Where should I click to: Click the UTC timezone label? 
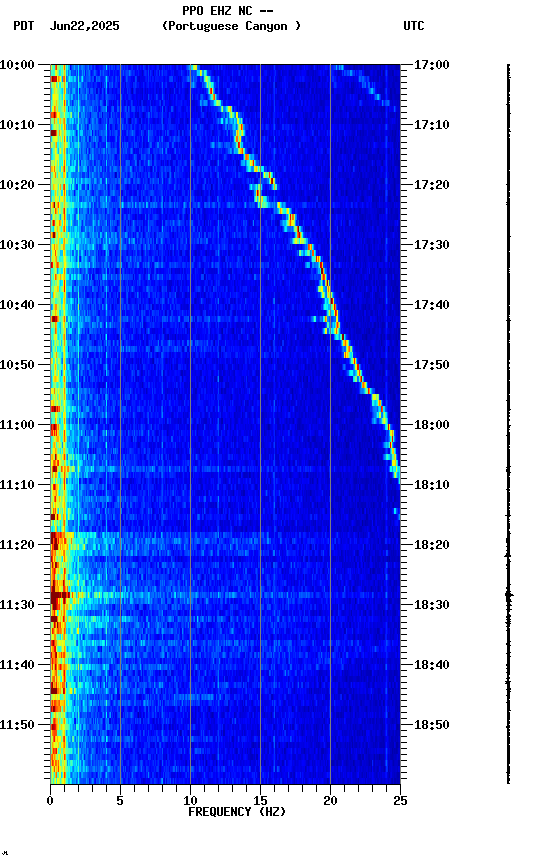[414, 26]
